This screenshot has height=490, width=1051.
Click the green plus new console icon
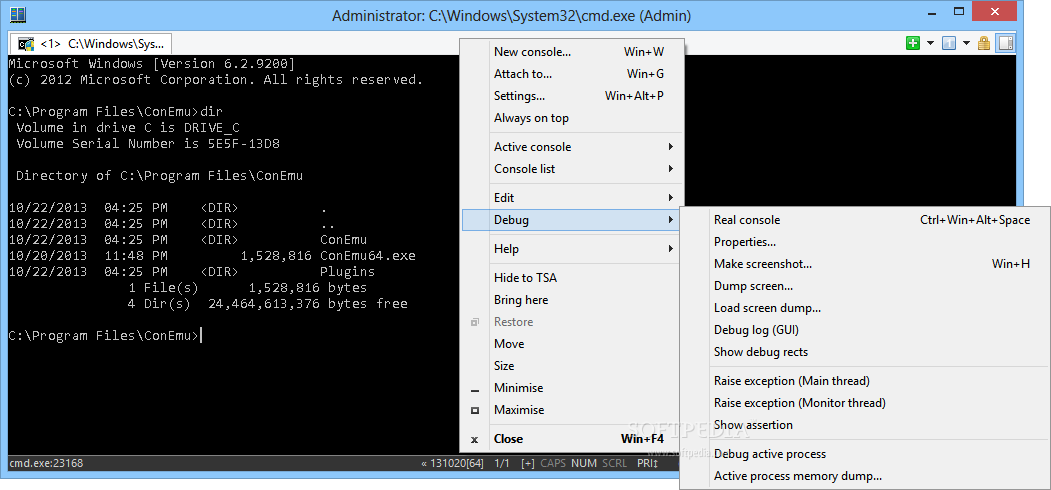pyautogui.click(x=912, y=44)
